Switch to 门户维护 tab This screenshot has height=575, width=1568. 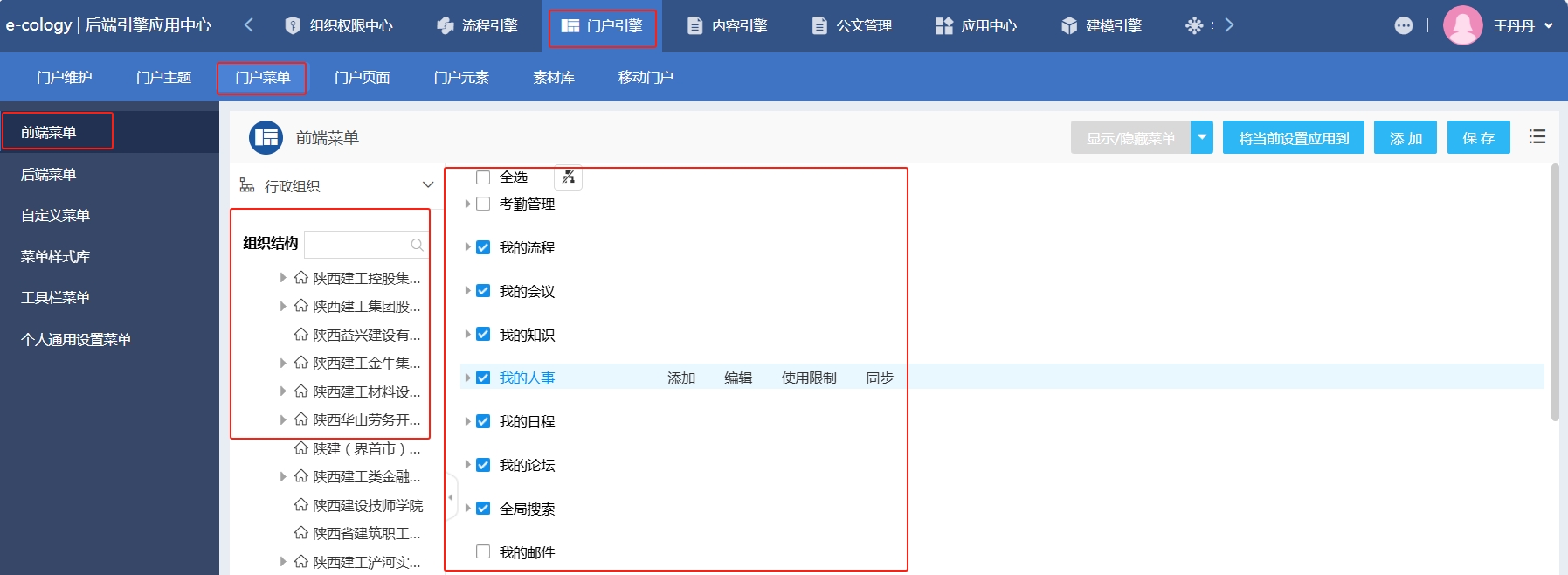(65, 77)
